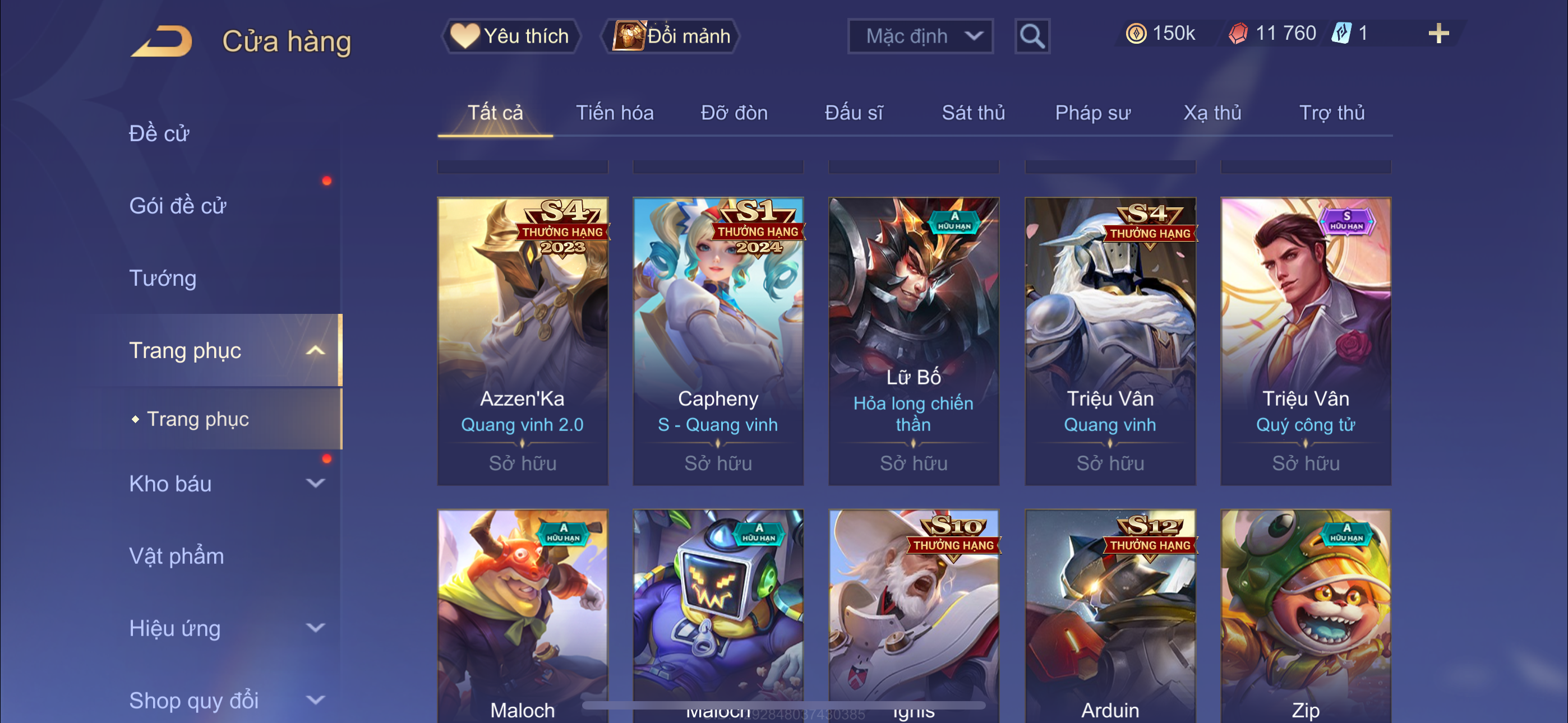Image resolution: width=1568 pixels, height=723 pixels.
Task: Tap the gold coin 150k icon
Action: point(1135,34)
